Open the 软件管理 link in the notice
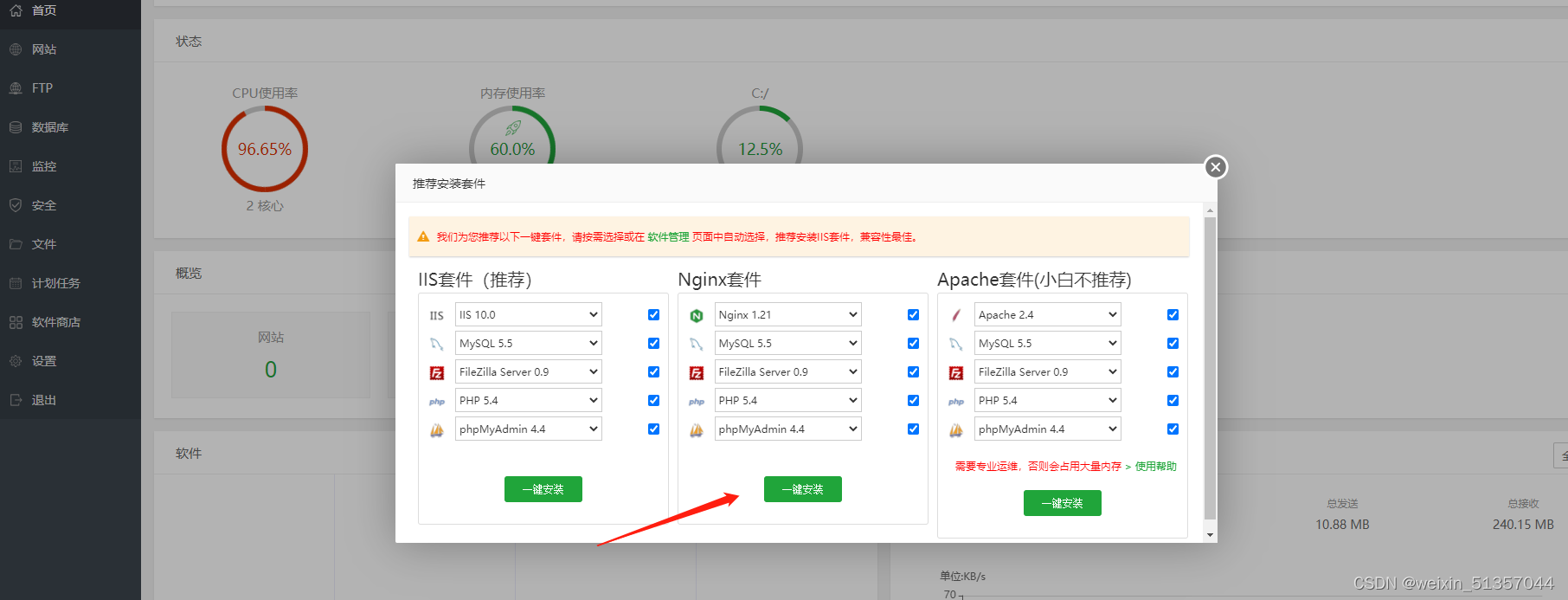Image resolution: width=1568 pixels, height=600 pixels. click(x=668, y=236)
